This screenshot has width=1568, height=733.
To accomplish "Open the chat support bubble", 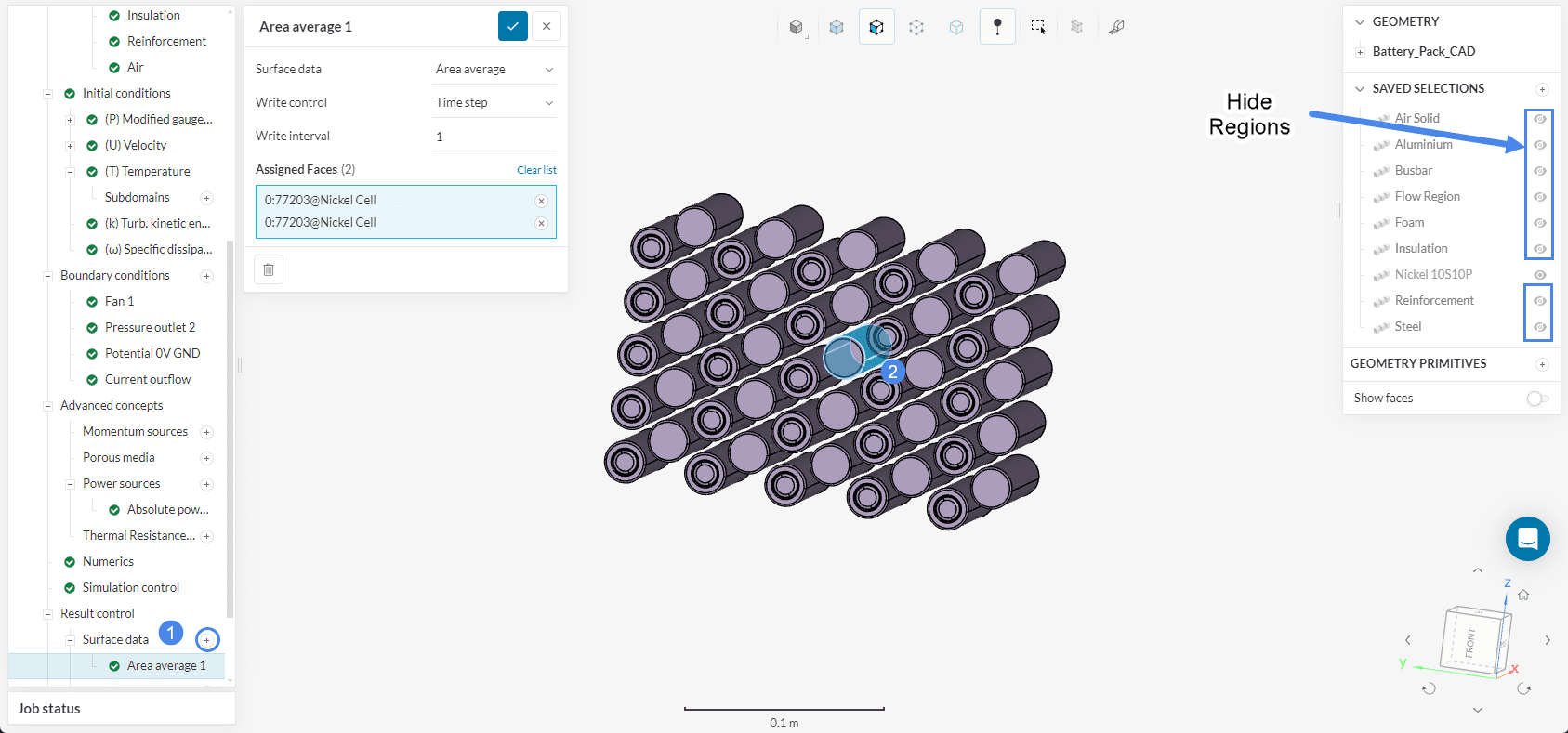I will [1527, 539].
